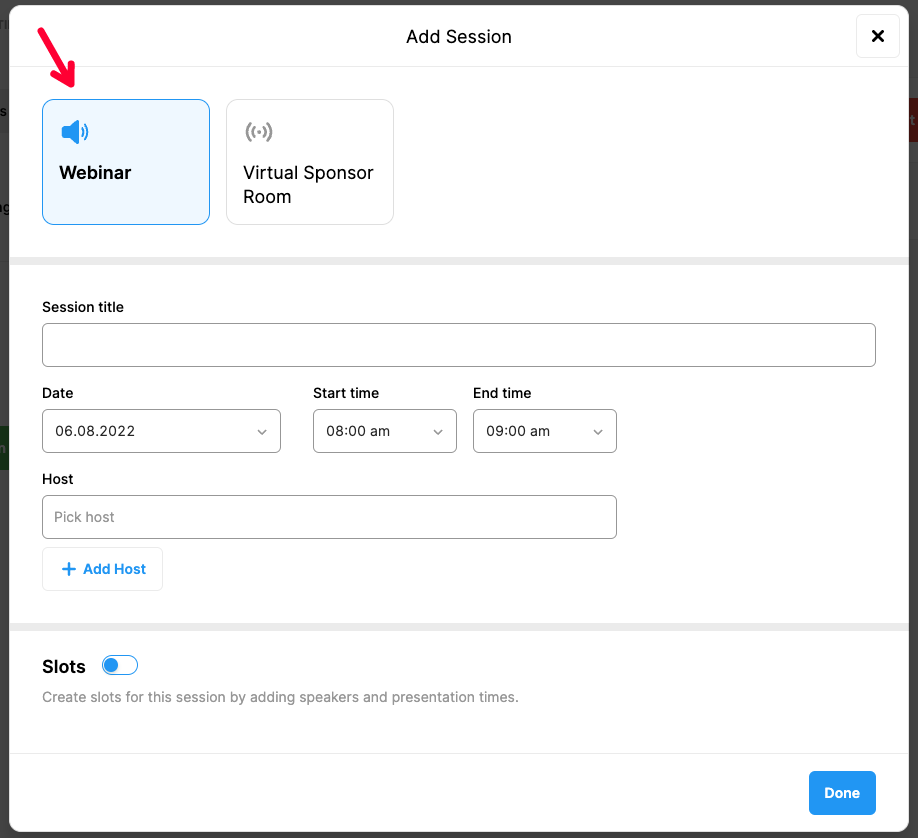The height and width of the screenshot is (838, 918).
Task: Click the broadcast signal icon for Virtual Sponsor Room
Action: [258, 132]
